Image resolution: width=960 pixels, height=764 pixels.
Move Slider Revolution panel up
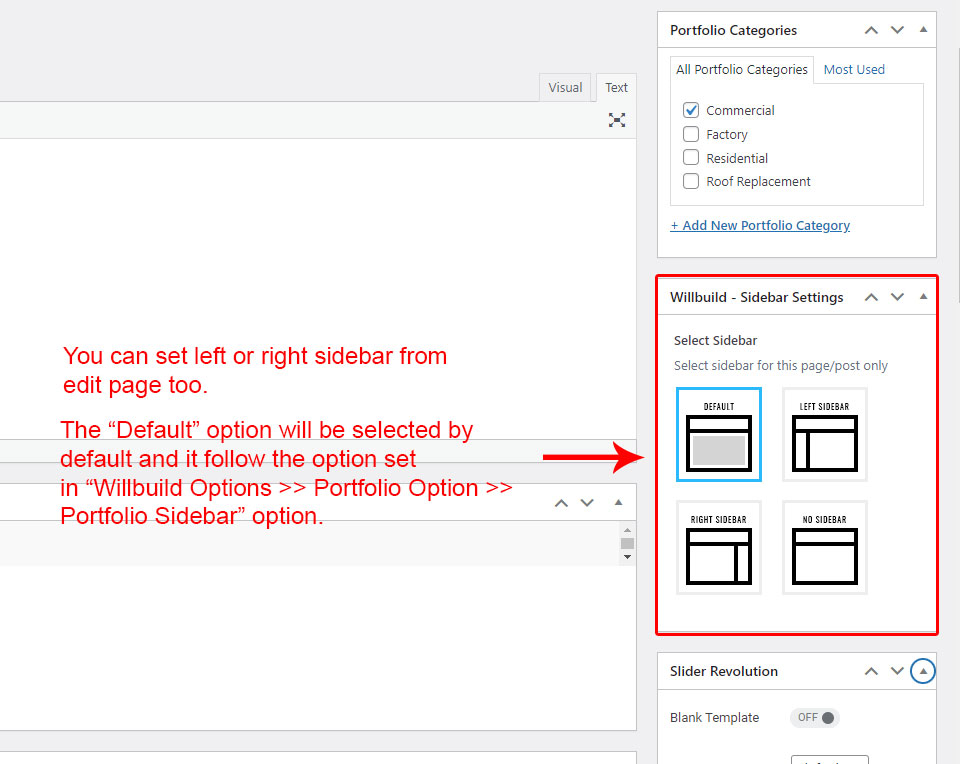tap(871, 671)
